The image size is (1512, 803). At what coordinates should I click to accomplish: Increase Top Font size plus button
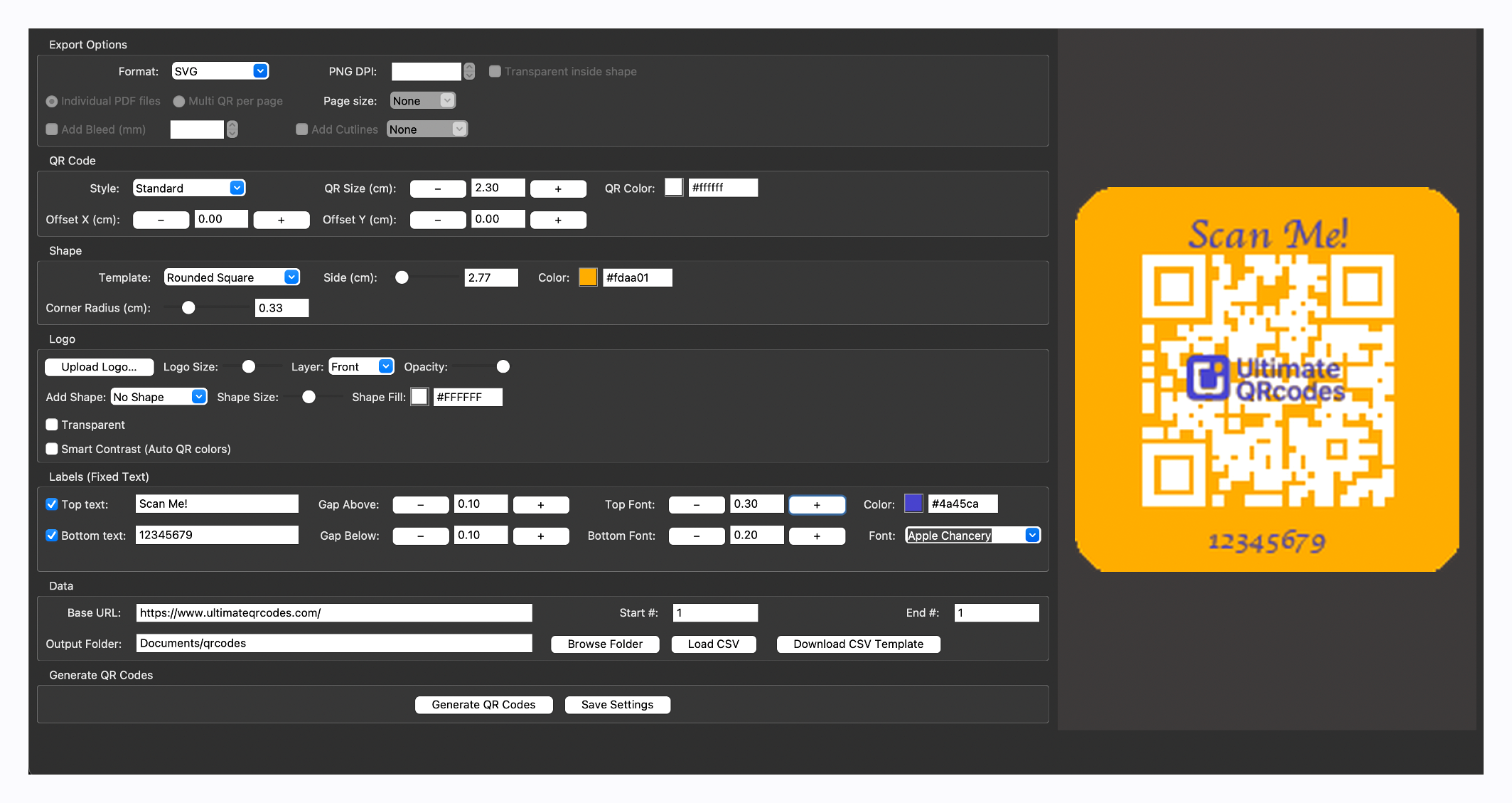[817, 505]
